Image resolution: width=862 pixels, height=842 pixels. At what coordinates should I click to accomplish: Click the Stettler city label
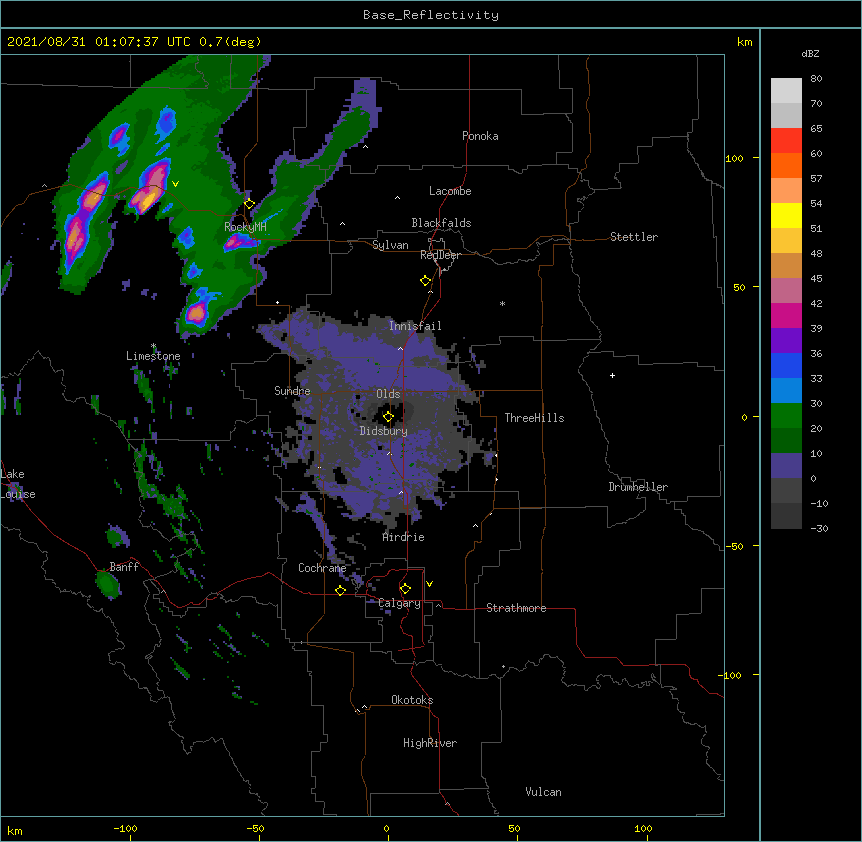click(x=634, y=237)
